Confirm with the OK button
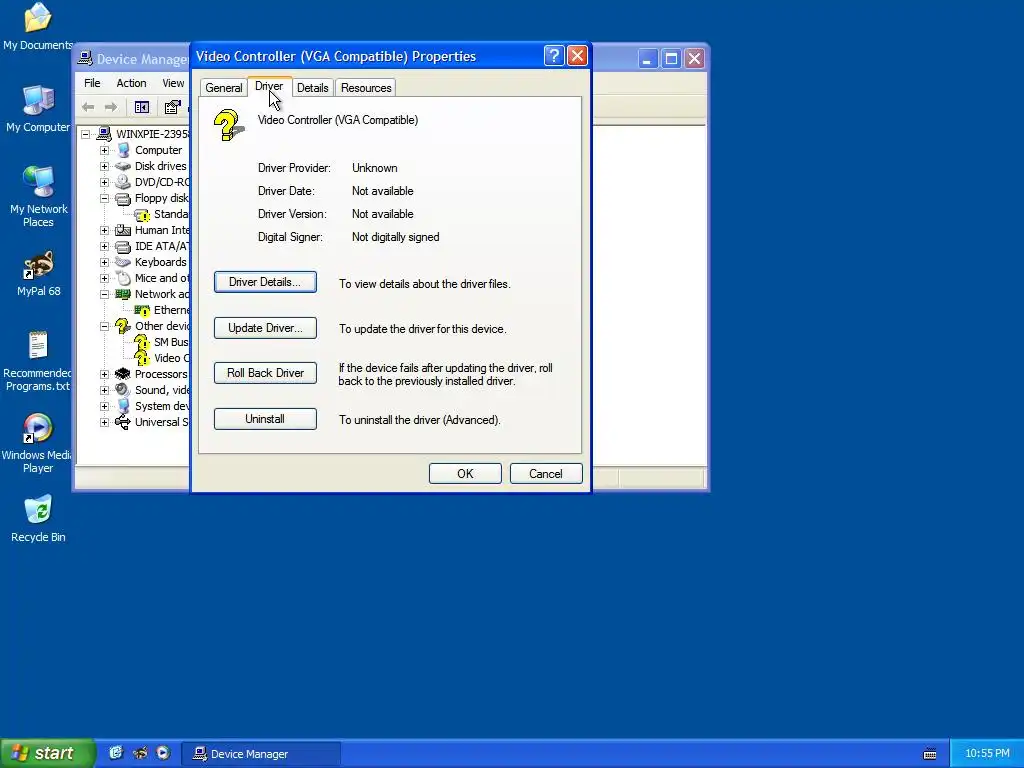 pyautogui.click(x=465, y=473)
